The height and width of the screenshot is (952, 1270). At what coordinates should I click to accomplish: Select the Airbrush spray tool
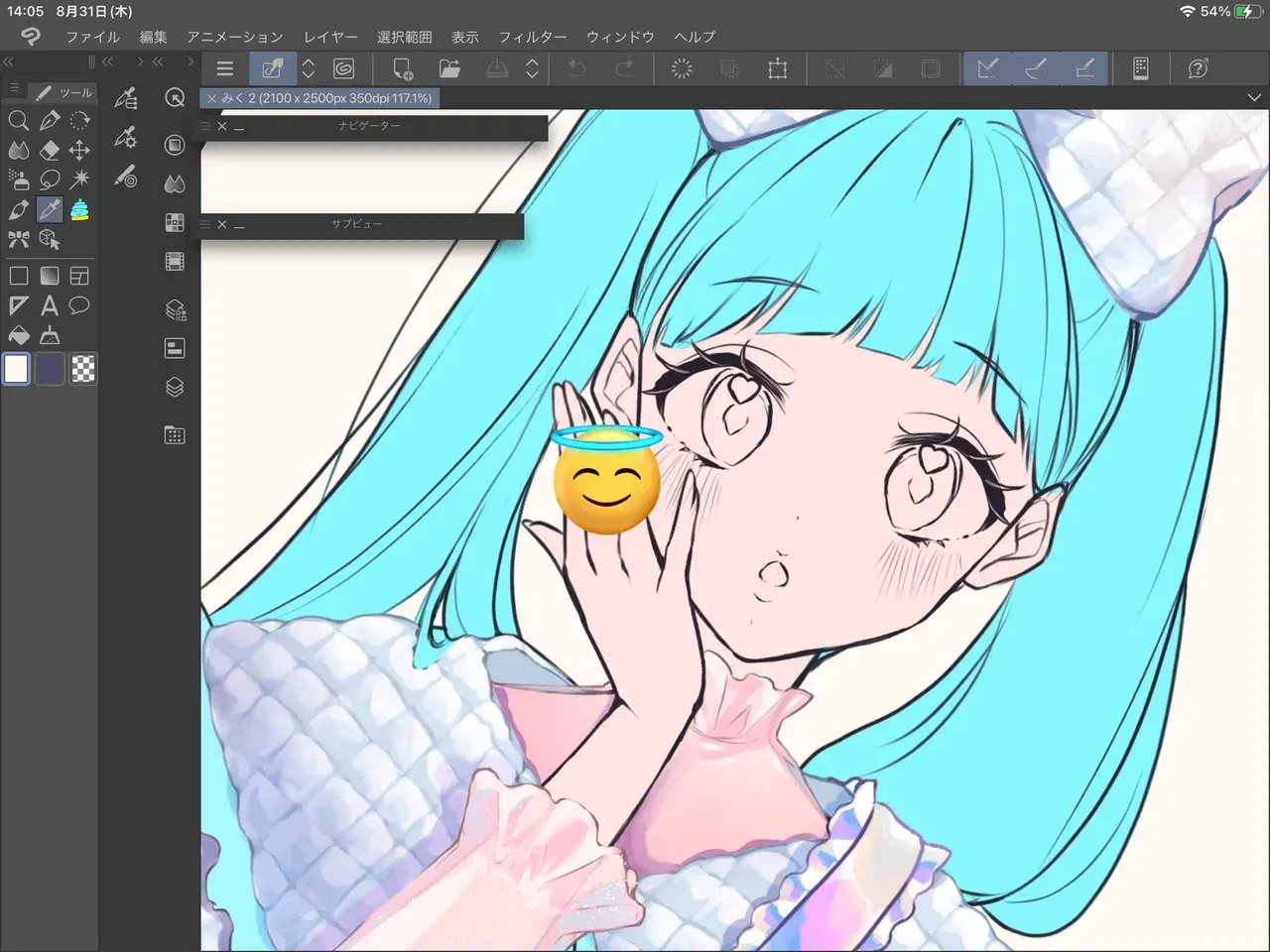pos(18,179)
